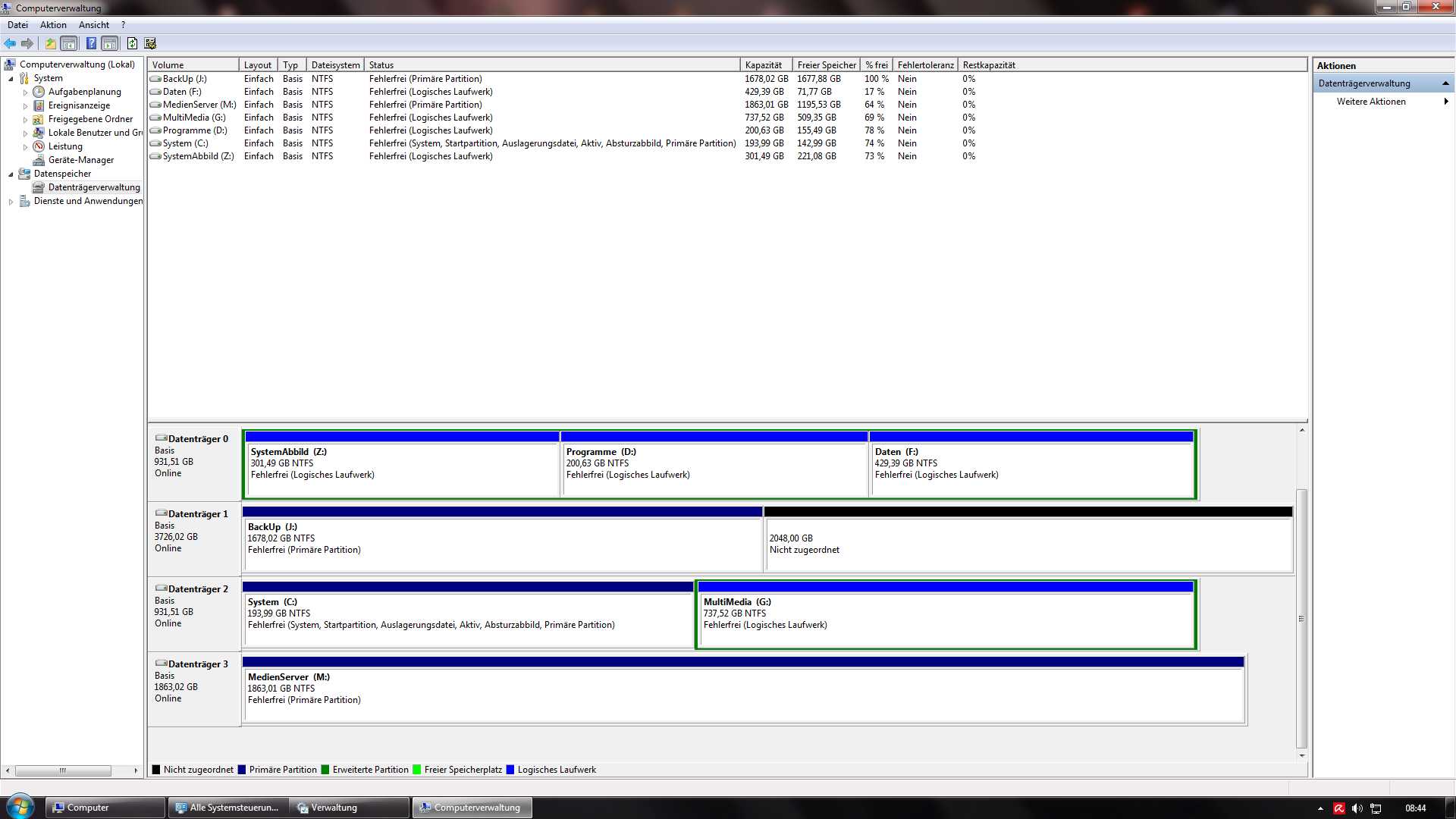
Task: Click the Logisches Laufwerk legend color swatch
Action: click(x=510, y=770)
